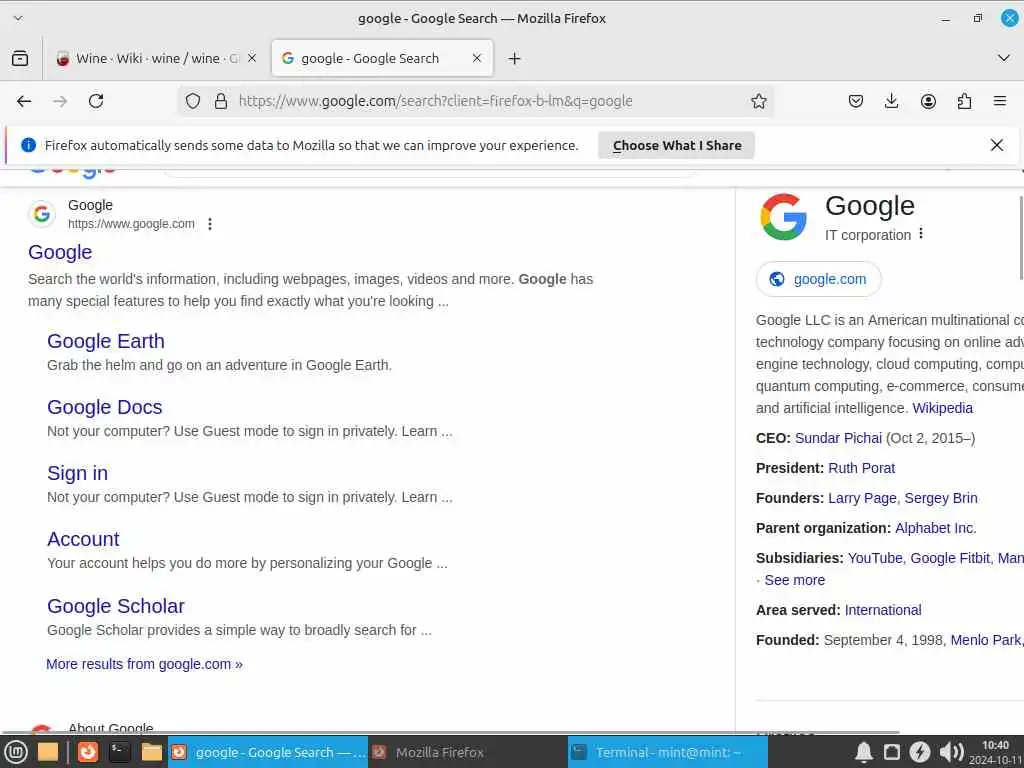1024x768 pixels.
Task: Select the google - Google Search tab
Action: point(382,58)
